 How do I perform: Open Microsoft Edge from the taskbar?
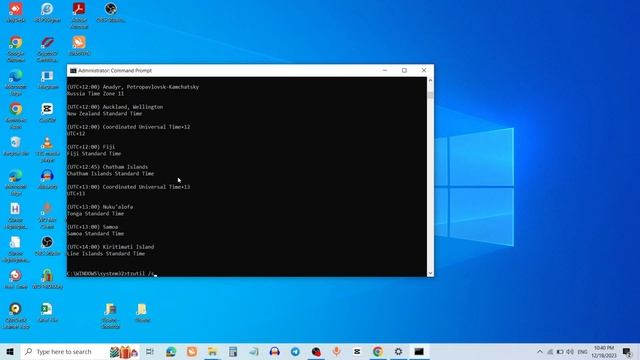pyautogui.click(x=171, y=352)
